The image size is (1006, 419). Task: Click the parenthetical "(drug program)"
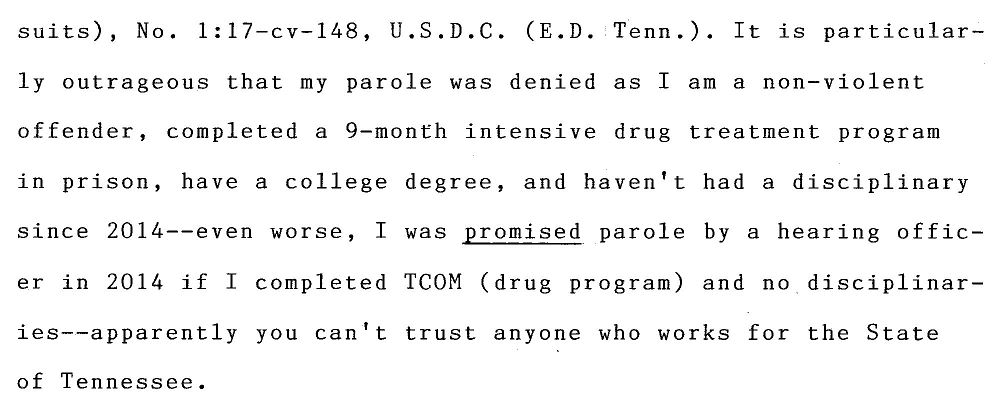coord(583,284)
